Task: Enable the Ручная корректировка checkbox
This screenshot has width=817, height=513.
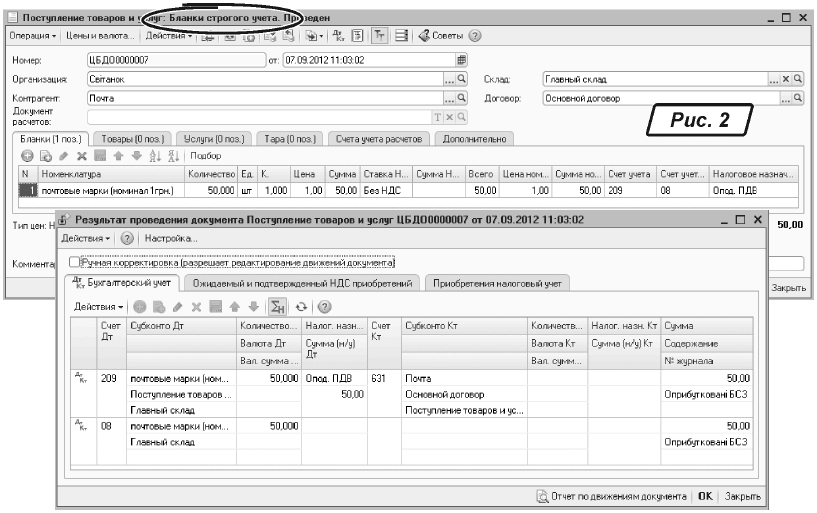Action: pyautogui.click(x=75, y=262)
